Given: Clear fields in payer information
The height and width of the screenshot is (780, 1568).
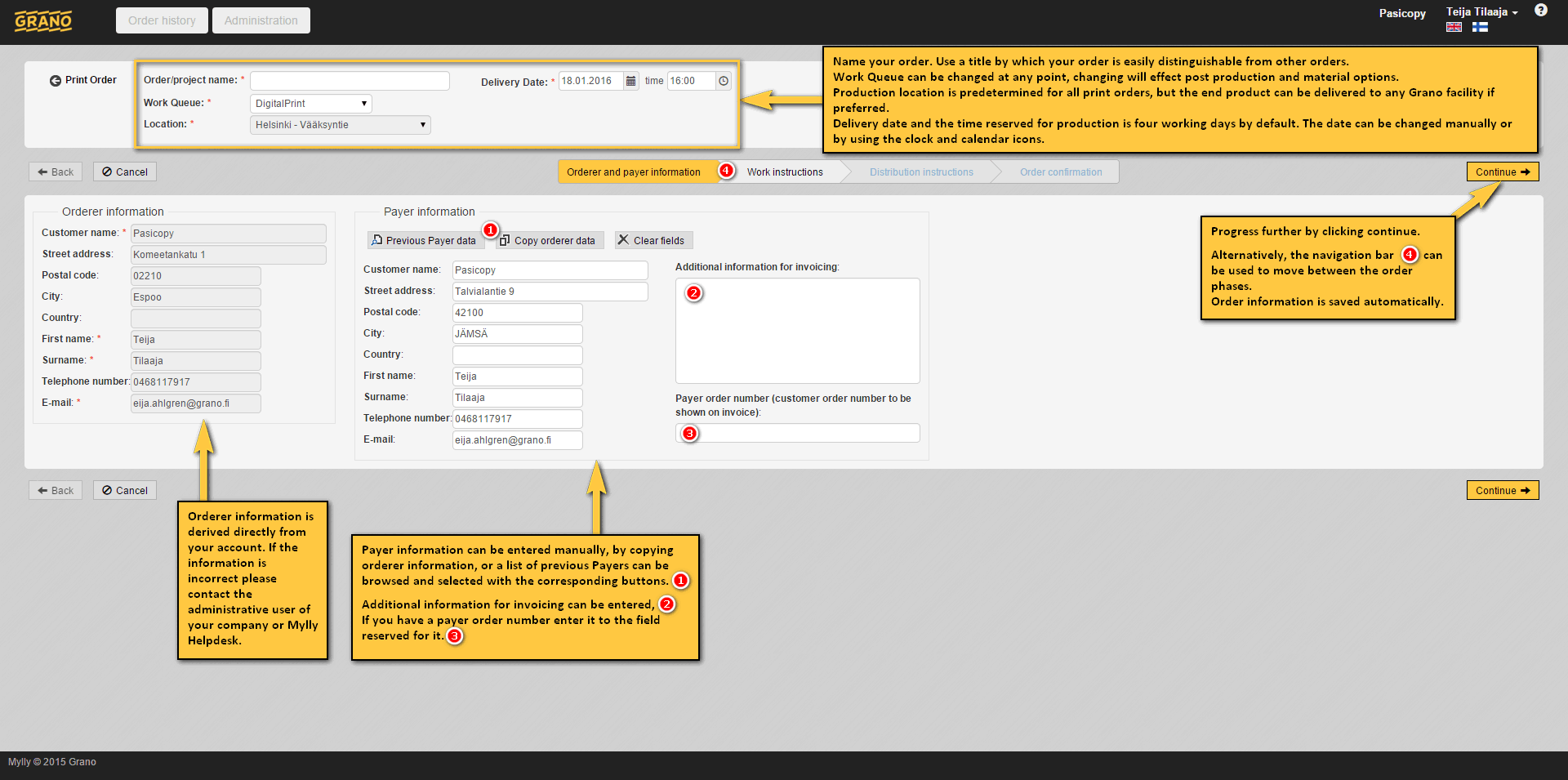Looking at the screenshot, I should (x=652, y=240).
